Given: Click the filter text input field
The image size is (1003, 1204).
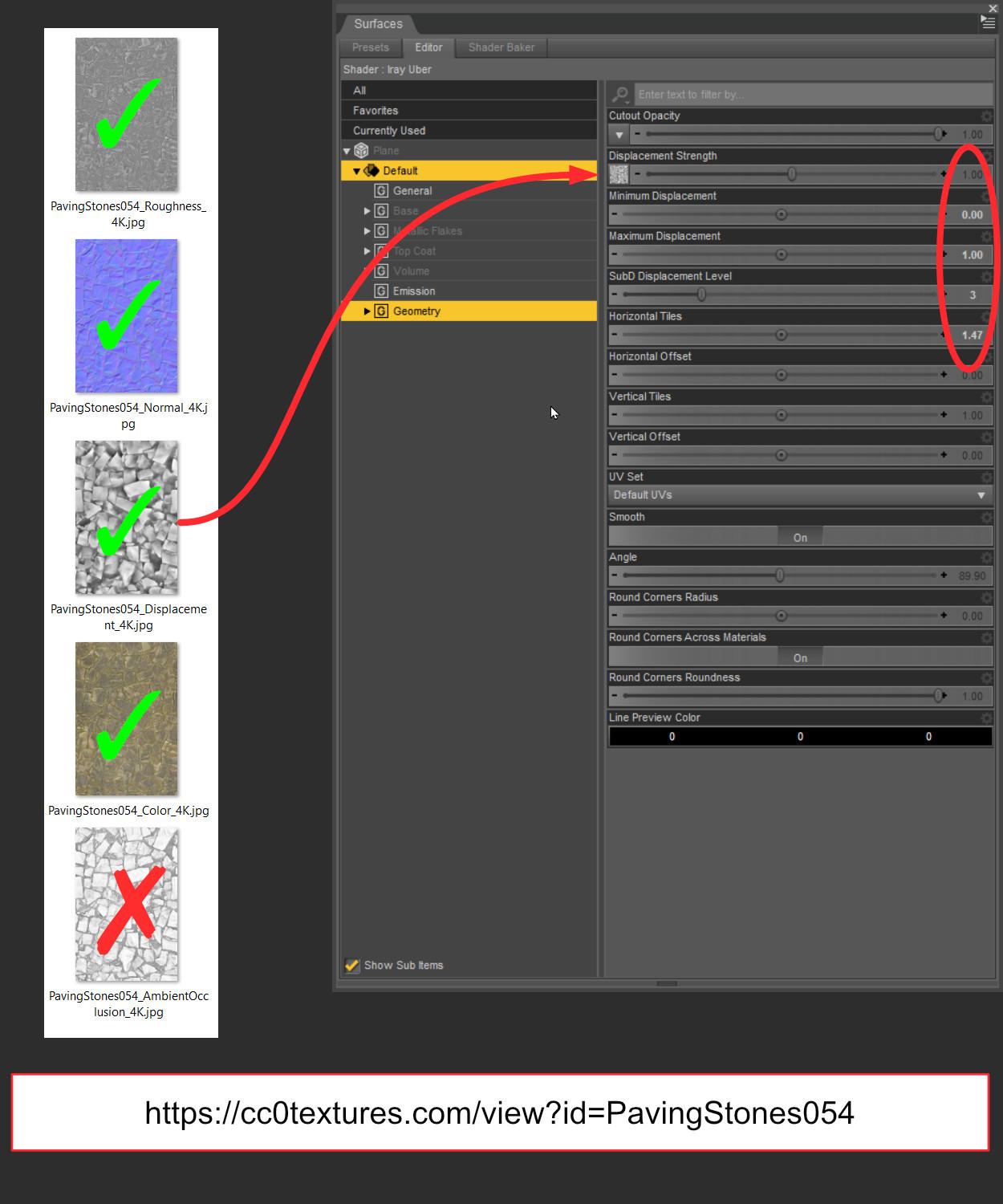Looking at the screenshot, I should point(814,95).
